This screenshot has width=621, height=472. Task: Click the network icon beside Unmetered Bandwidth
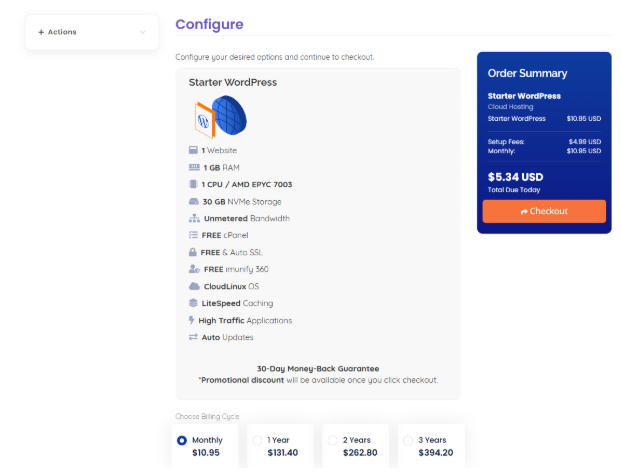click(193, 218)
